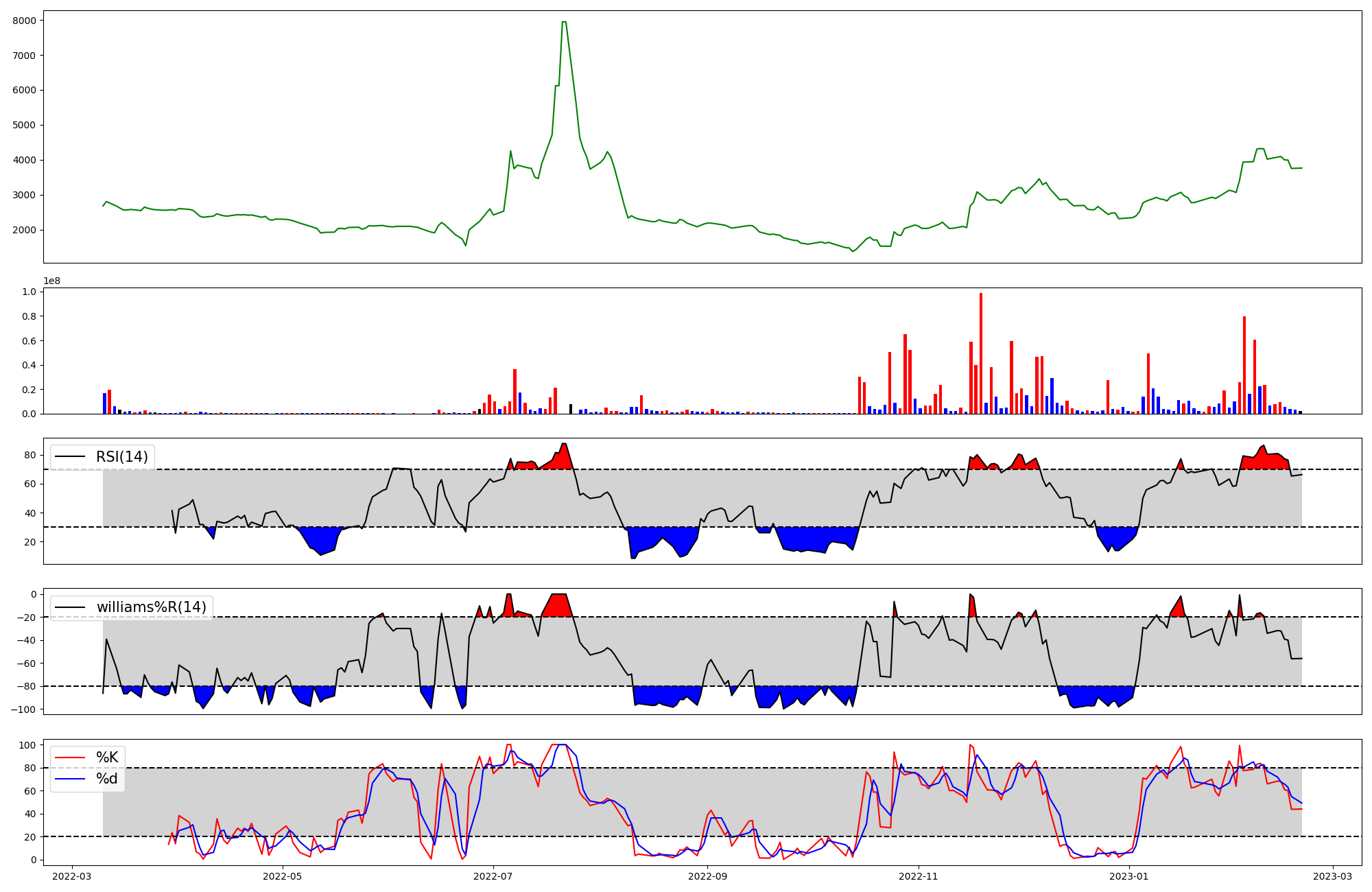
Task: Click the %K legend entry
Action: pos(107,758)
